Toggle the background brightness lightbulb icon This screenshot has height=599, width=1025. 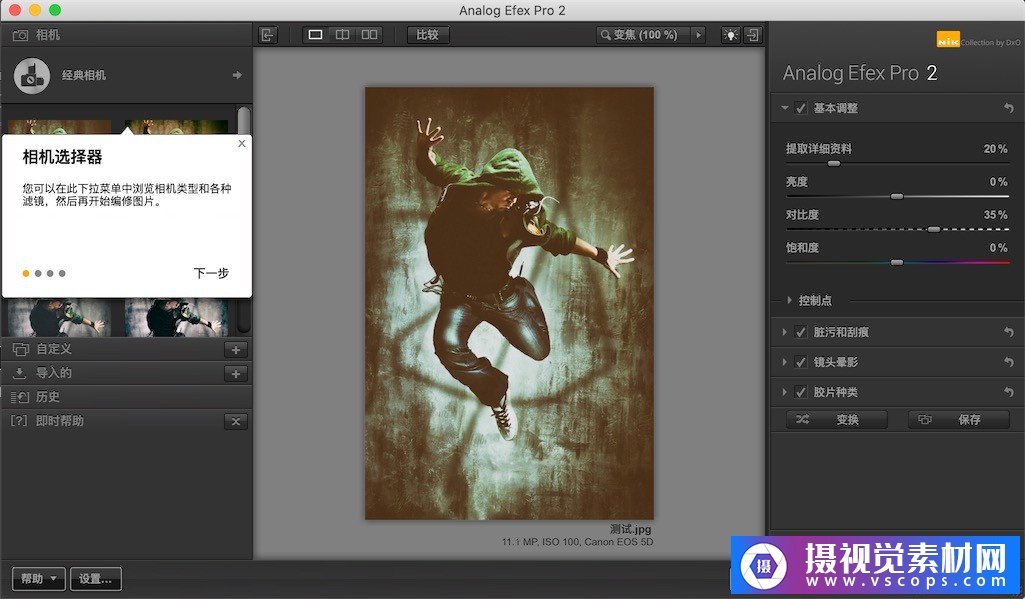point(730,35)
